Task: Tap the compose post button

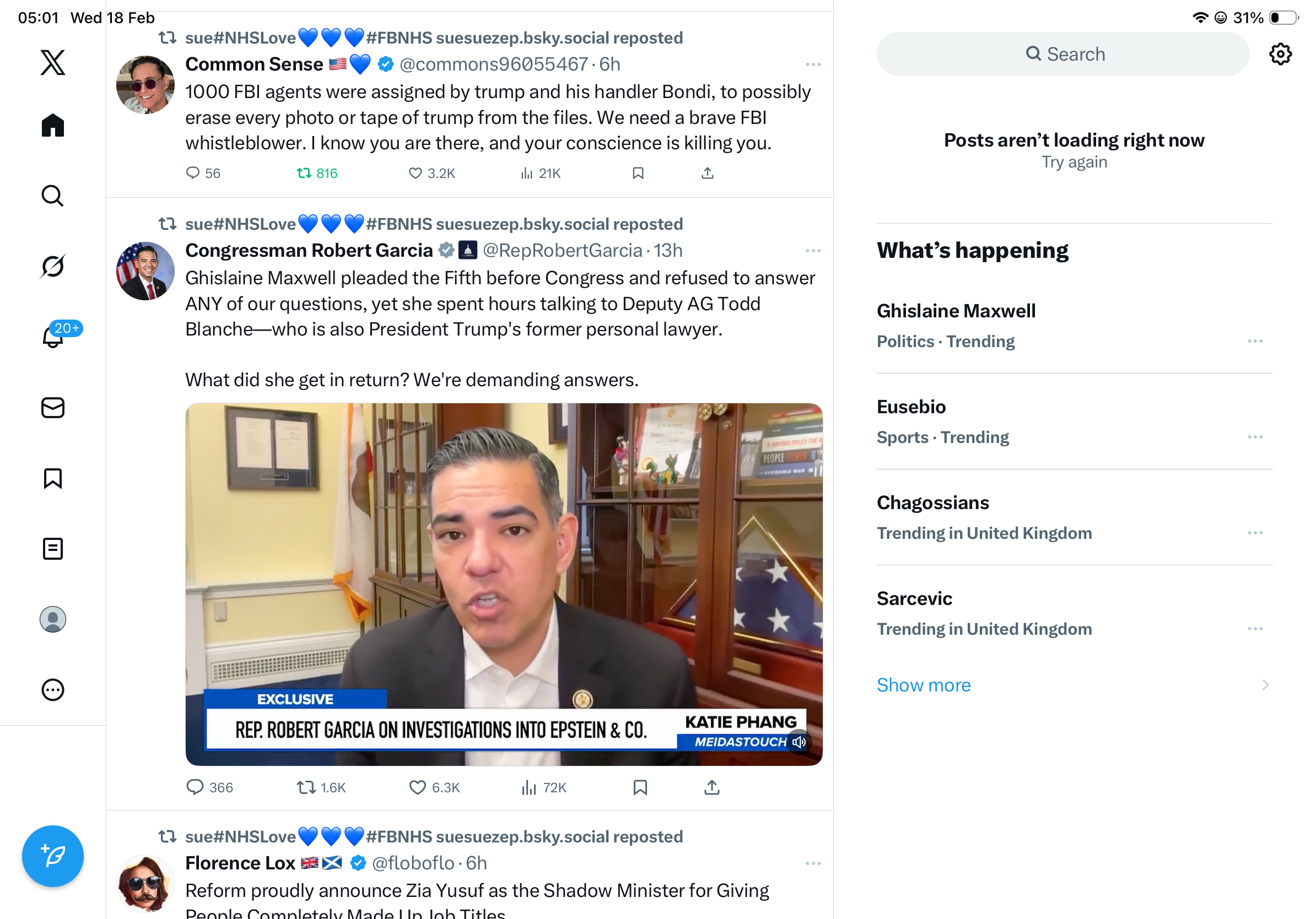Action: coord(53,856)
